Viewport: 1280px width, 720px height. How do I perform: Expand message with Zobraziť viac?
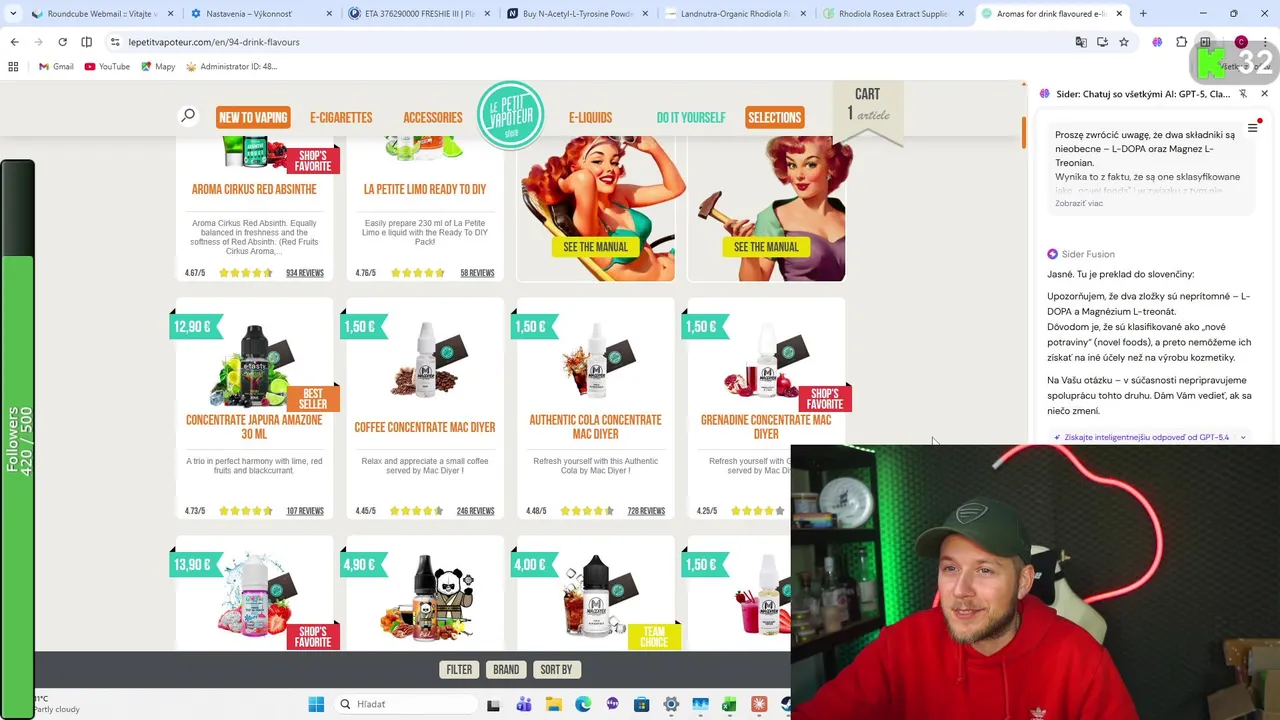[1079, 203]
